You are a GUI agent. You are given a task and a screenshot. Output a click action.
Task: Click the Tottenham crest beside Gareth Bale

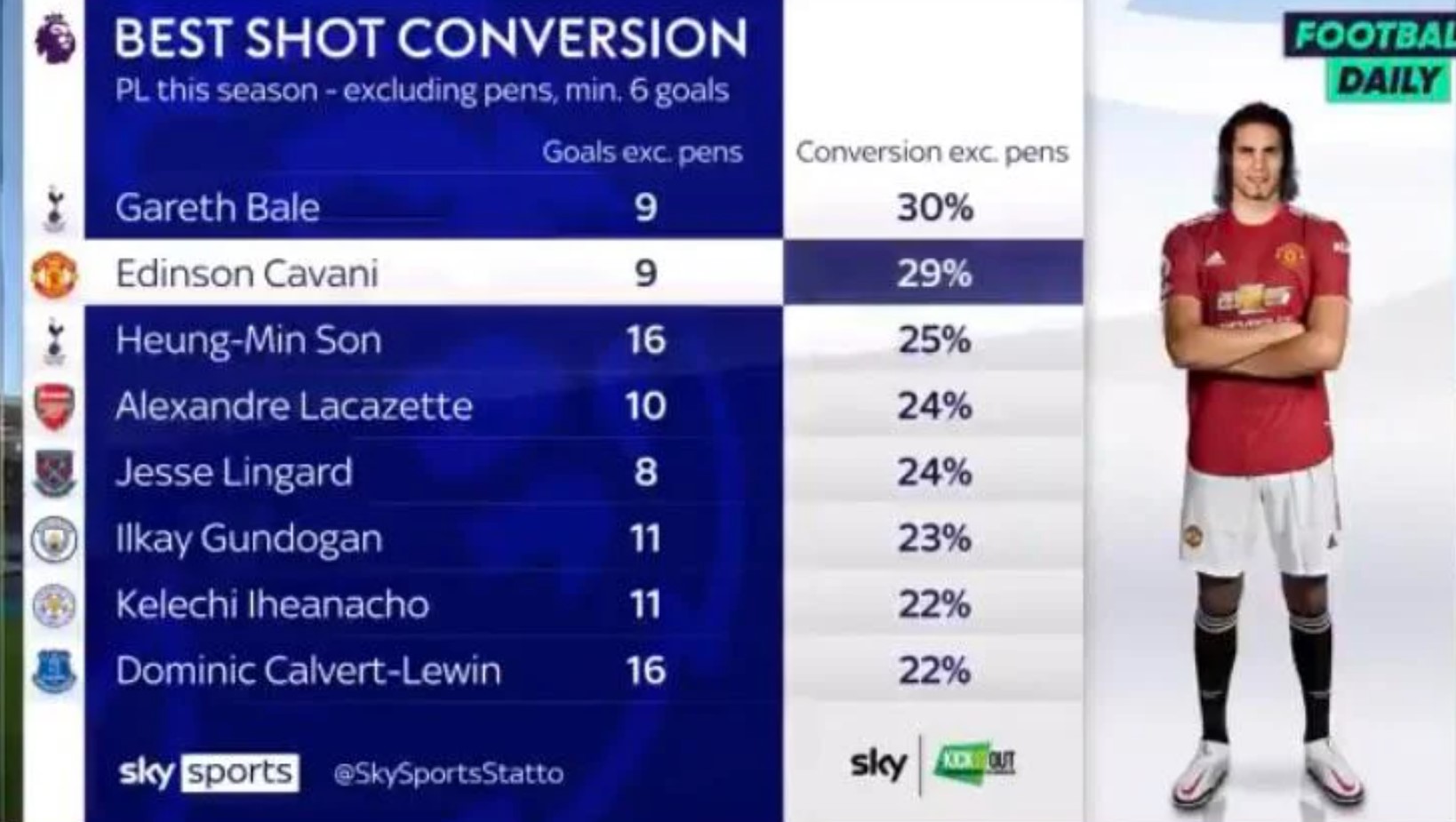point(54,208)
